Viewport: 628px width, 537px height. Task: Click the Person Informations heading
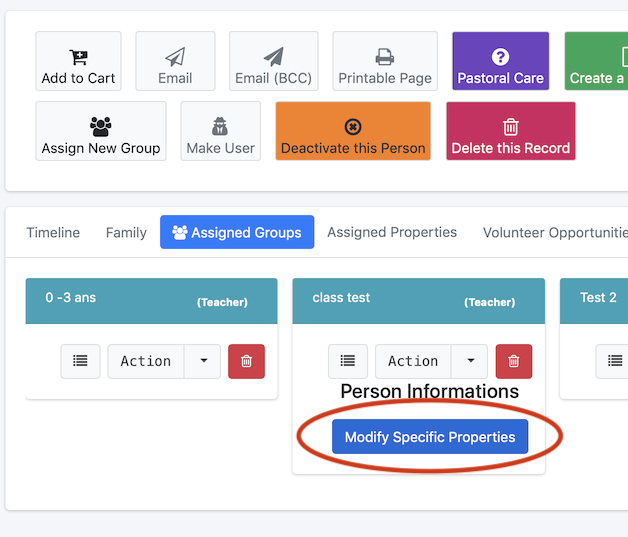pyautogui.click(x=430, y=391)
